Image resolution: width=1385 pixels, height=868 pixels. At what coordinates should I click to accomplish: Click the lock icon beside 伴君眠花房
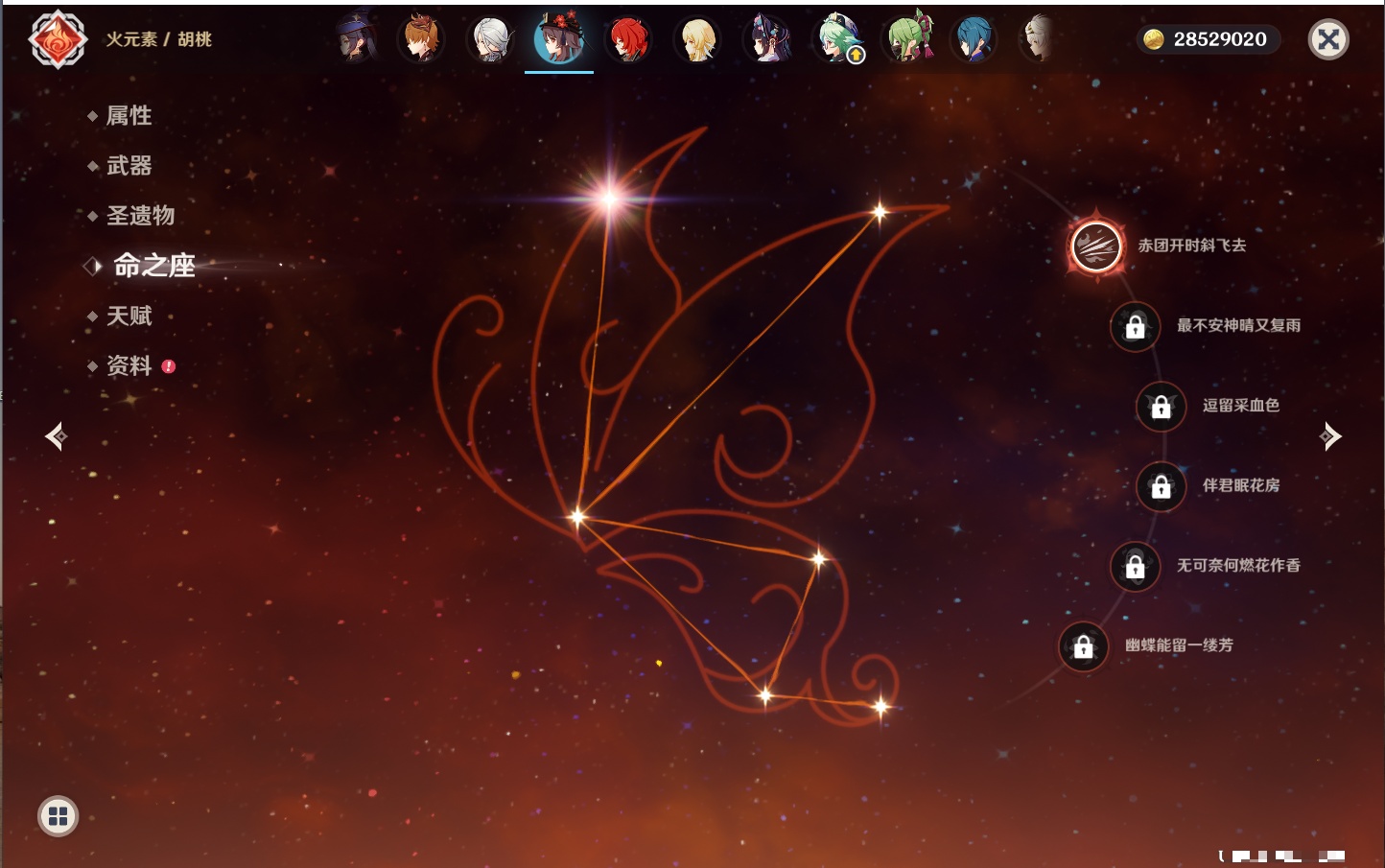1161,486
